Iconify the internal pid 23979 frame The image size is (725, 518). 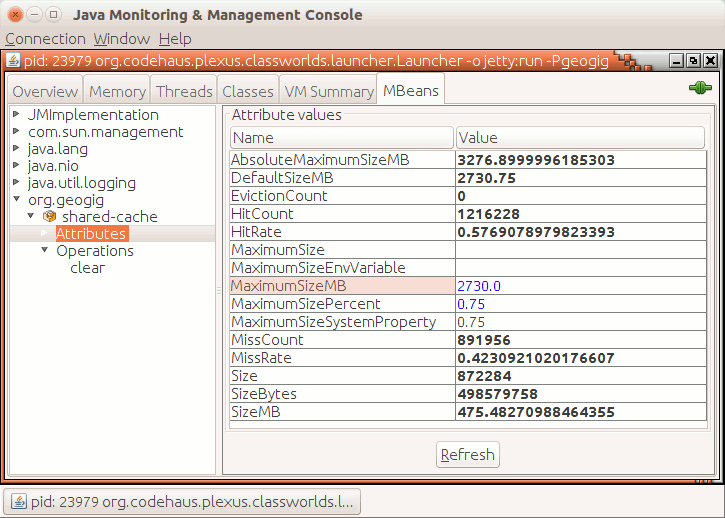pos(676,61)
